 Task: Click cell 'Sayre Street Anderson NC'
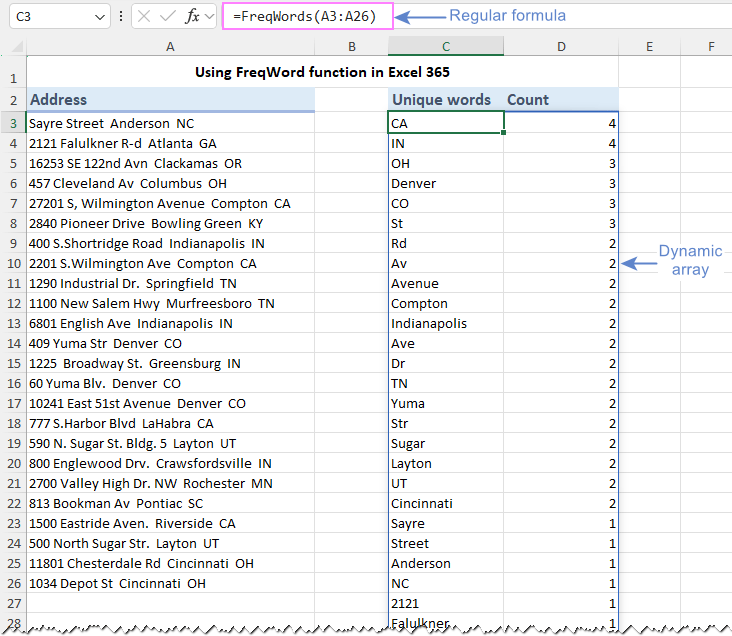(170, 123)
